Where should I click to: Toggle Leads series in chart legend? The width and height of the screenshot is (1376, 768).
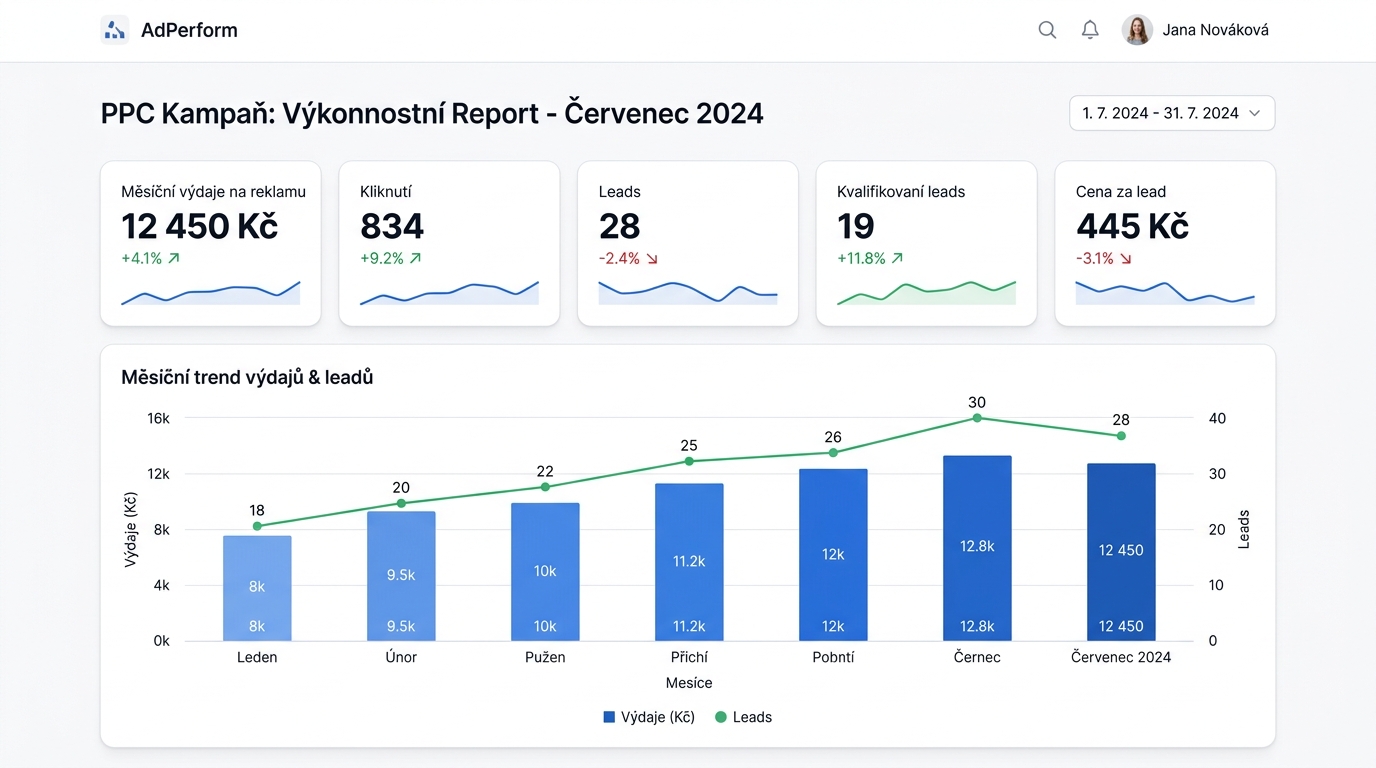743,717
